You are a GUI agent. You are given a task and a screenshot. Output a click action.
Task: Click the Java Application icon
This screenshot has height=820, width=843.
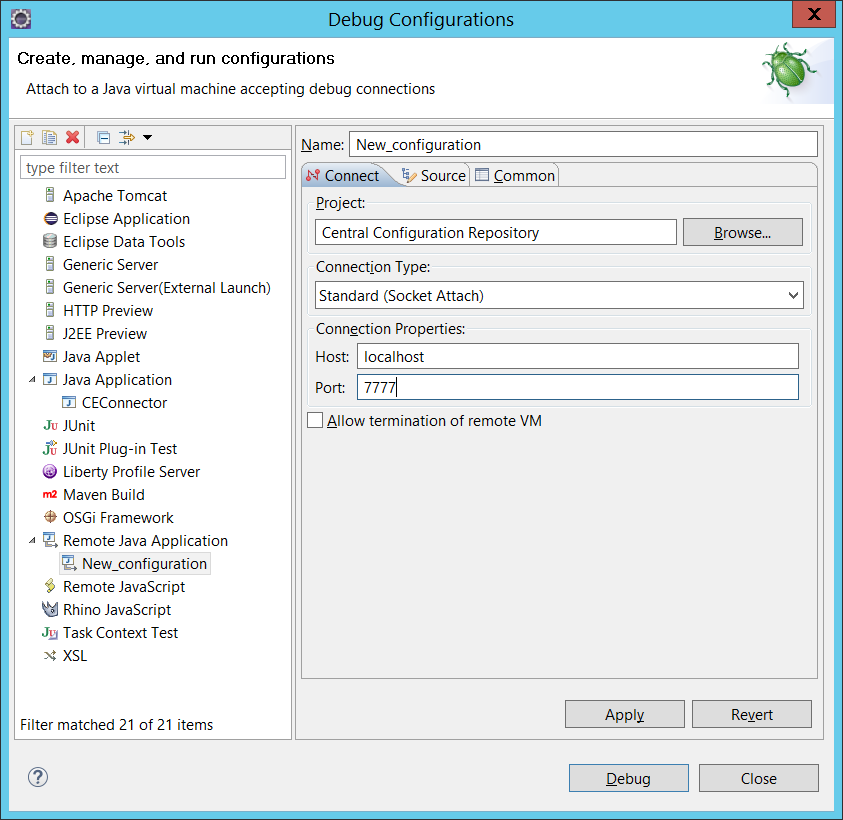click(50, 379)
